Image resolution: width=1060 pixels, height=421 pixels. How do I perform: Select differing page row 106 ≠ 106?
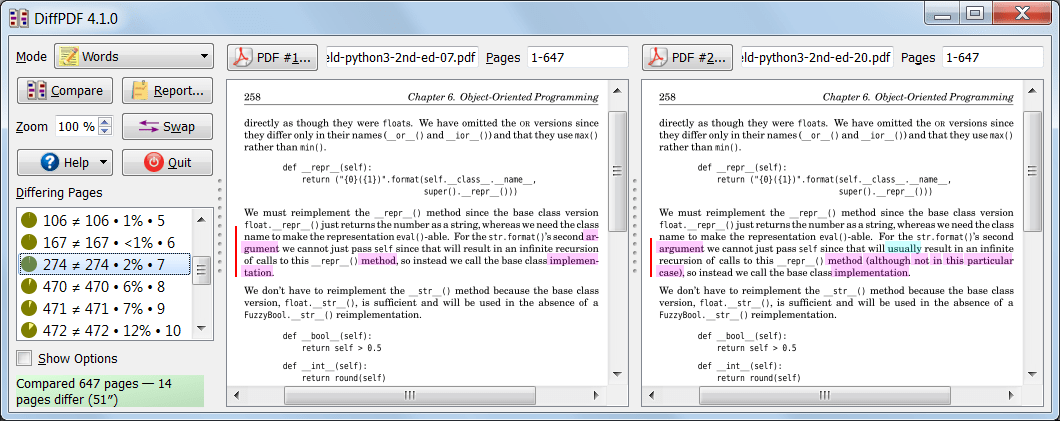tap(105, 220)
